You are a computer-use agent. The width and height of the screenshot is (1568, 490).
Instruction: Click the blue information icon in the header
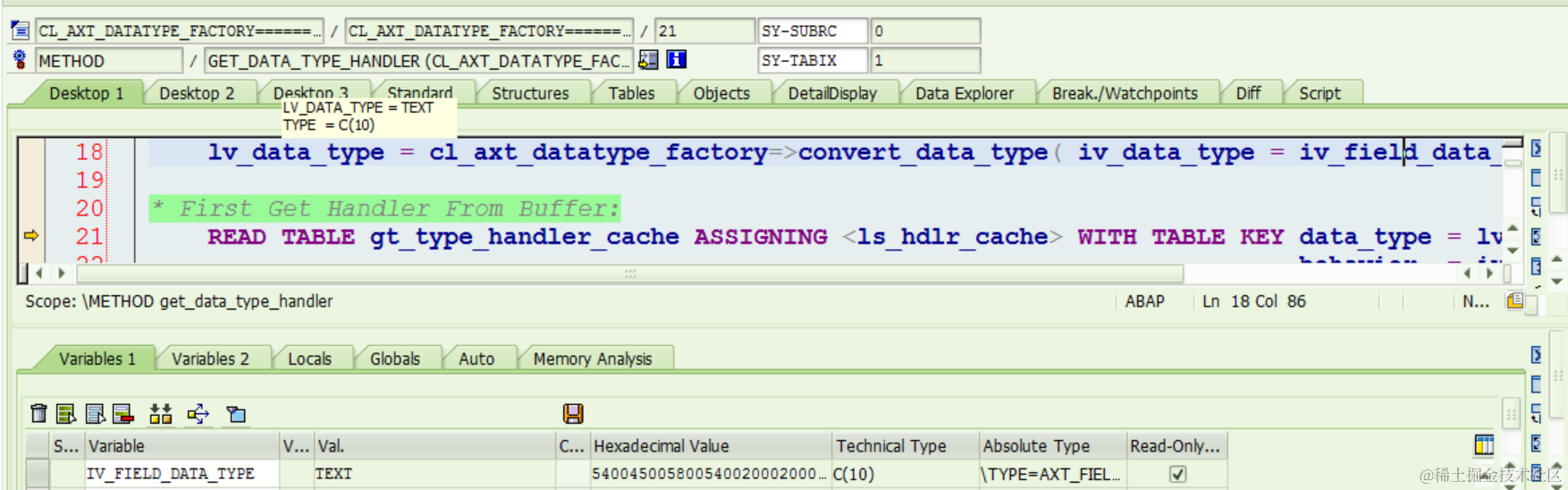pyautogui.click(x=677, y=60)
